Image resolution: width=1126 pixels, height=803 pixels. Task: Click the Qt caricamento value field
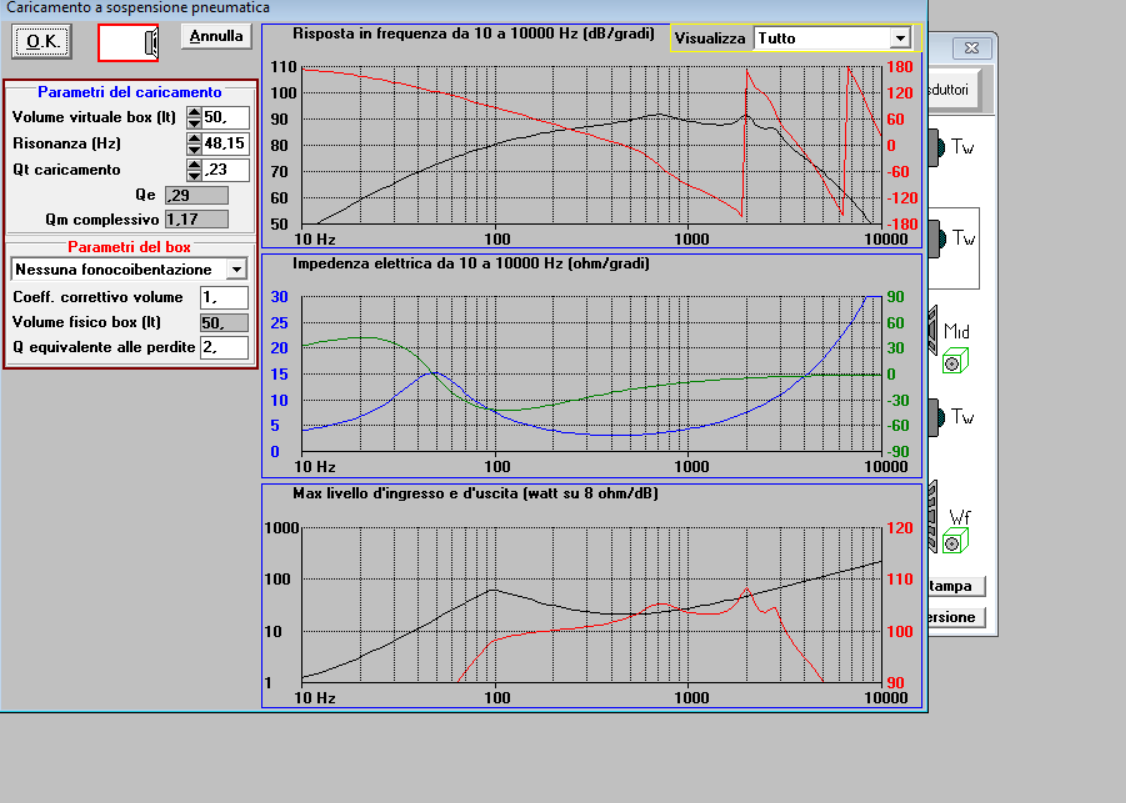point(225,170)
